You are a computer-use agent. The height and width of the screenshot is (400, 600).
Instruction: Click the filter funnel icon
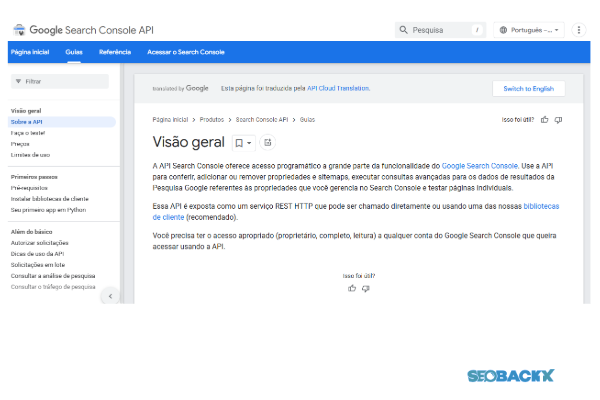(18, 81)
